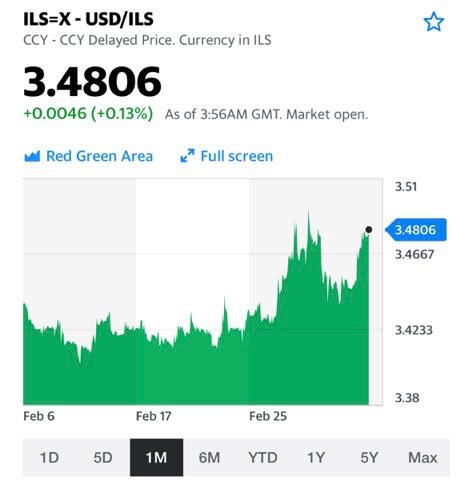473x491 pixels.
Task: Click the ILS=X - USD/ILS title
Action: pos(88,19)
